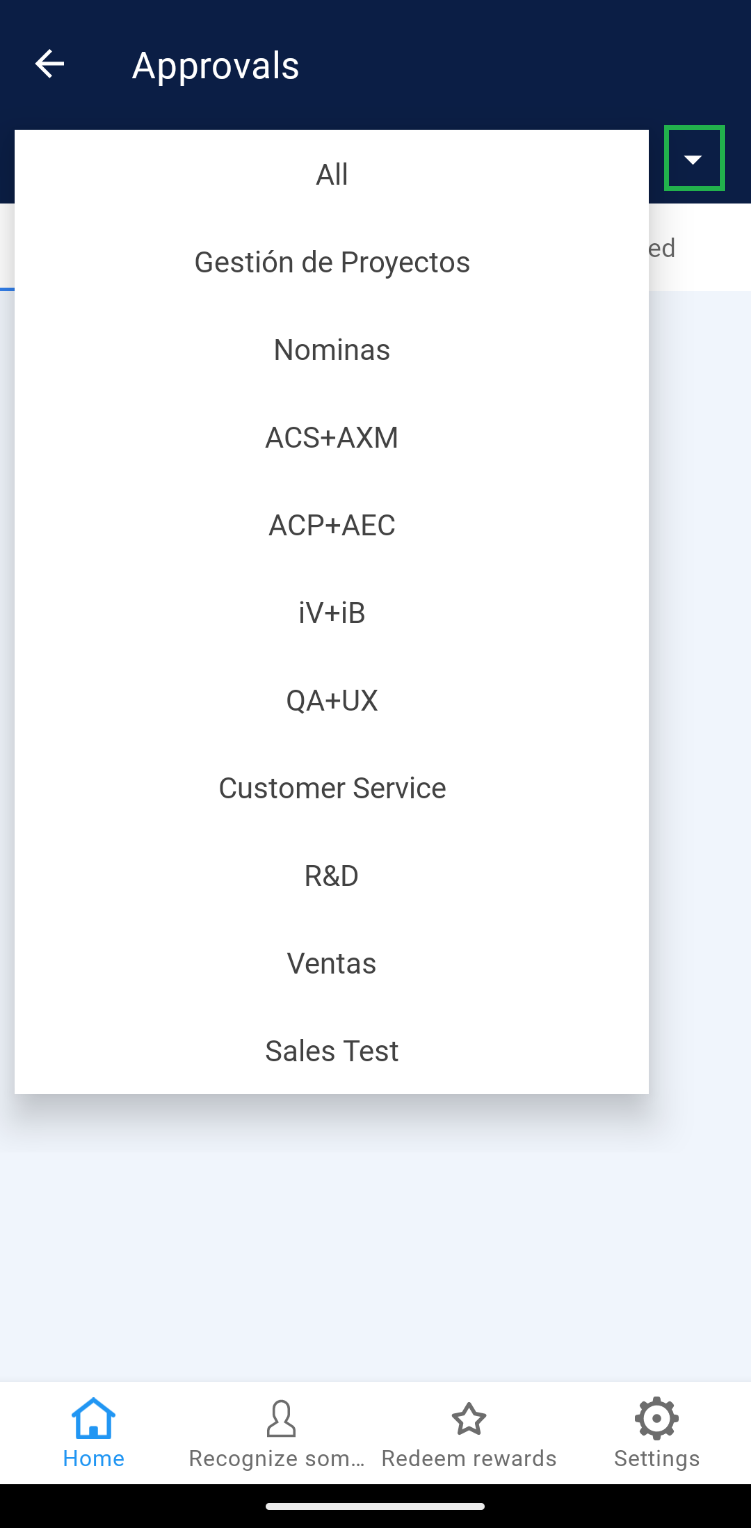Choose the QA+UX entry
The image size is (751, 1528).
(x=332, y=700)
